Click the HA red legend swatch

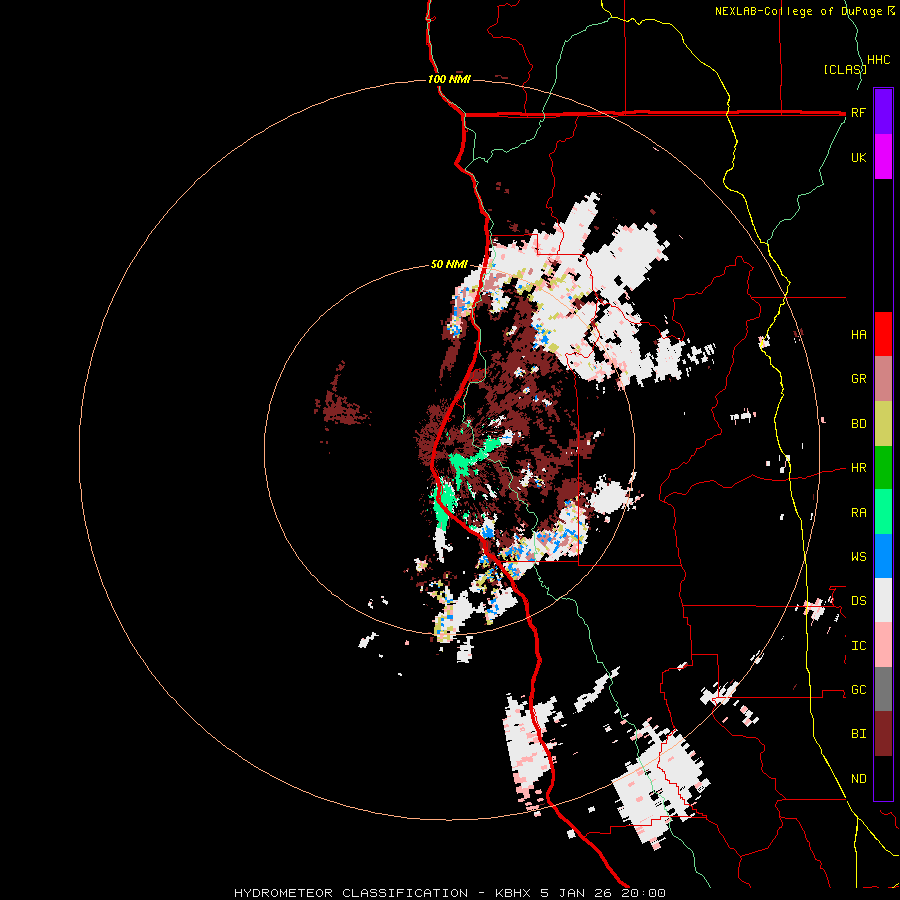pos(883,334)
